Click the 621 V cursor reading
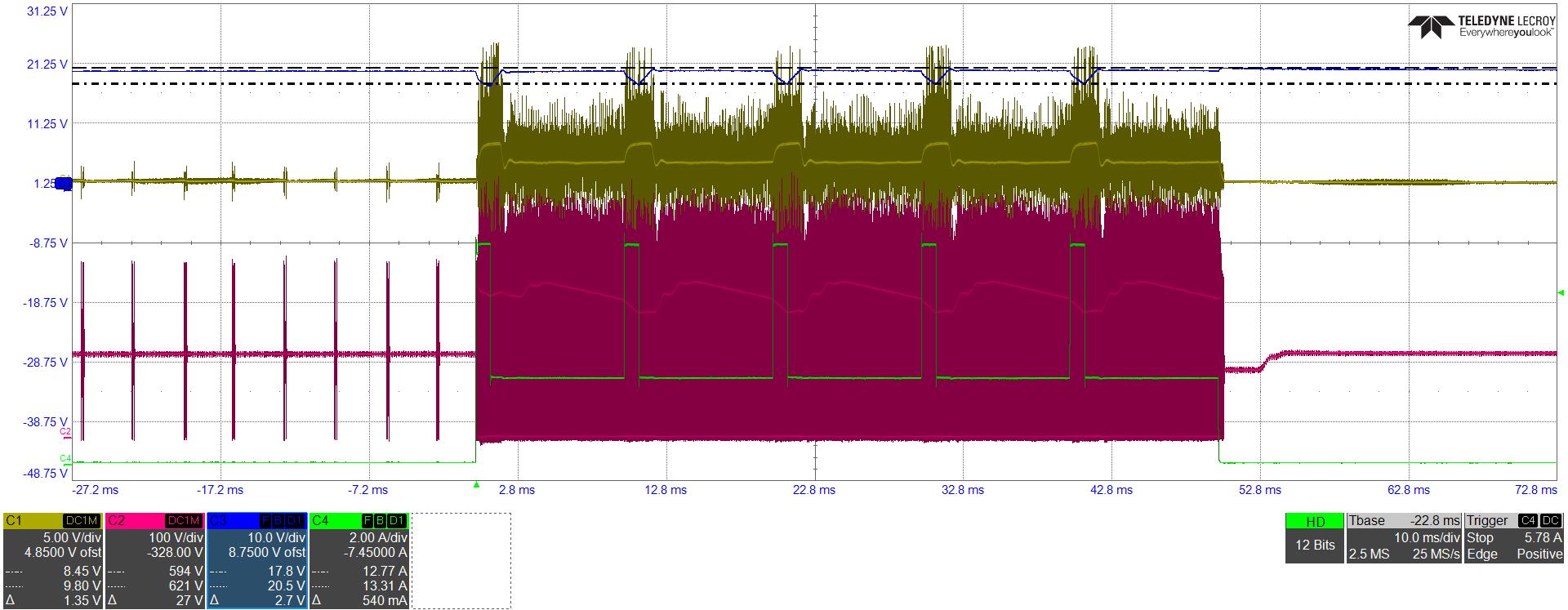1568x610 pixels. pyautogui.click(x=187, y=586)
